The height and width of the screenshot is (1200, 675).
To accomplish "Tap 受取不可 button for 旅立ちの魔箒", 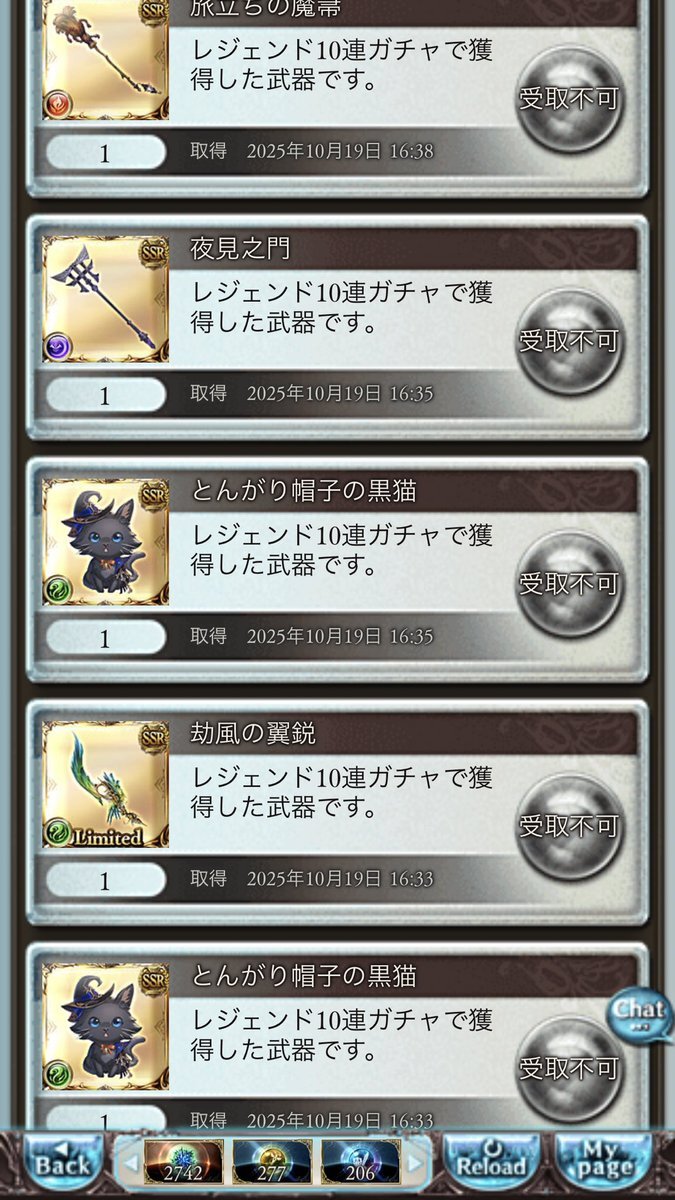I will (569, 99).
